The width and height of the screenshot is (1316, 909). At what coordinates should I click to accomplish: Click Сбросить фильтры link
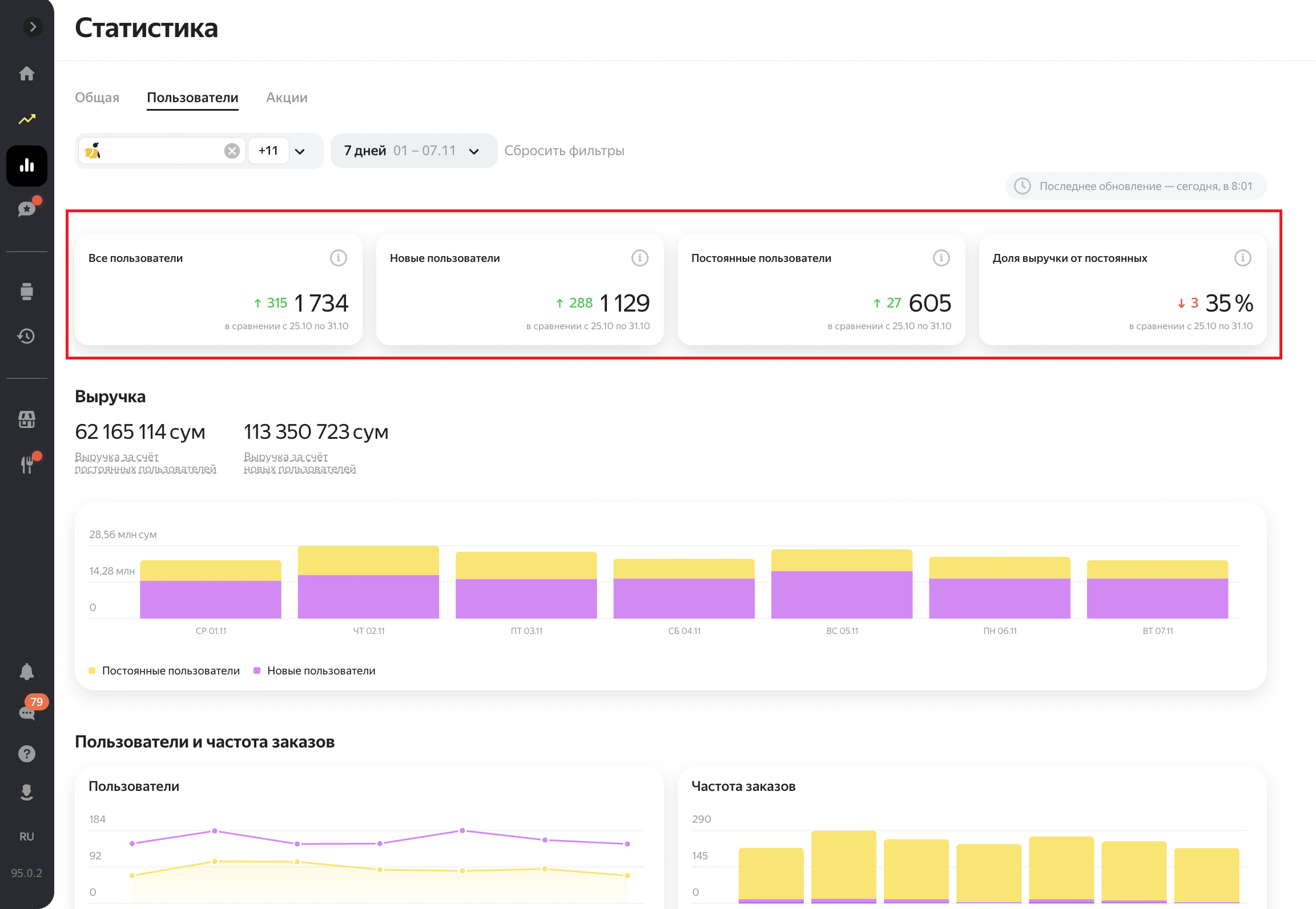coord(564,151)
